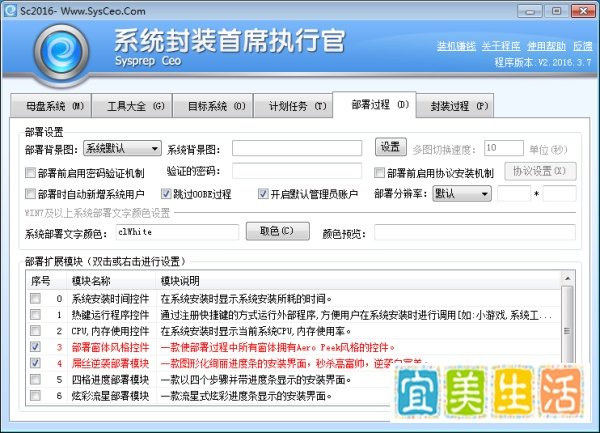This screenshot has width=600, height=433.
Task: Open the 关于程序 link
Action: [x=501, y=46]
